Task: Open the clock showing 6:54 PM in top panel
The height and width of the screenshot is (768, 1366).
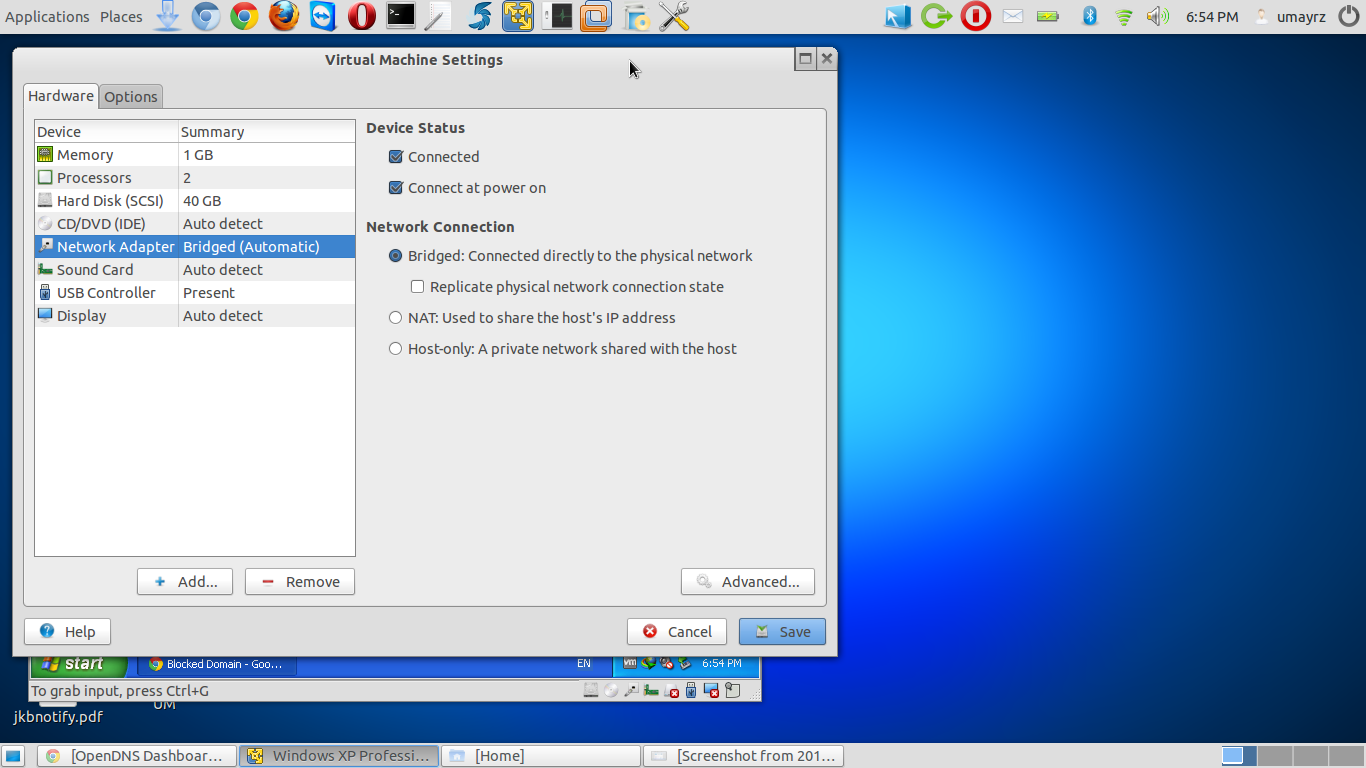Action: tap(1212, 16)
